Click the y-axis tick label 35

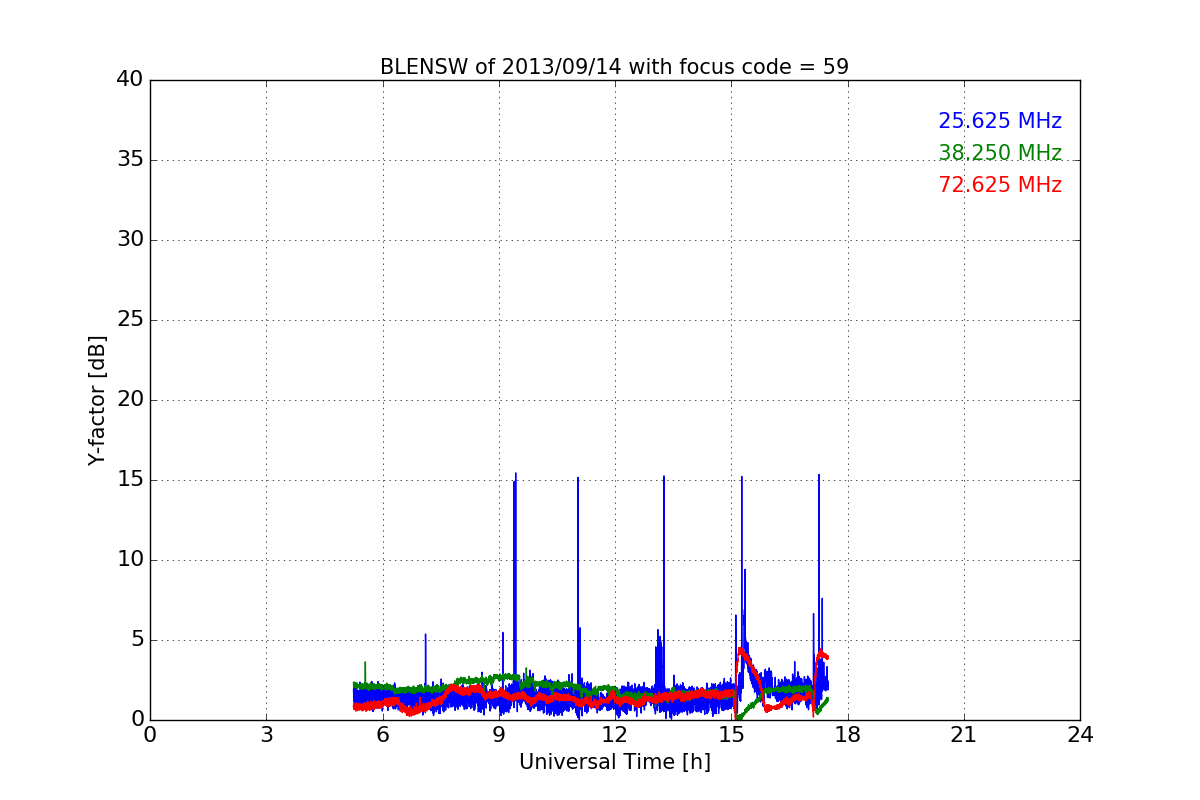(x=129, y=160)
